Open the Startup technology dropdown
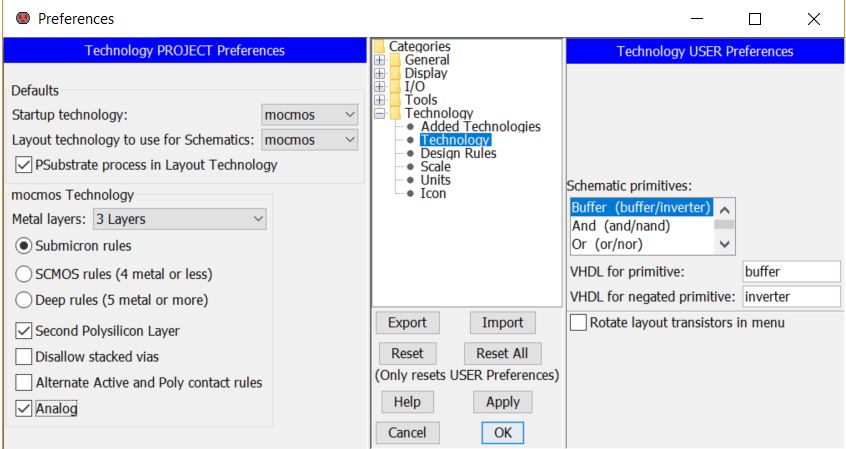The height and width of the screenshot is (449, 846). click(x=309, y=115)
